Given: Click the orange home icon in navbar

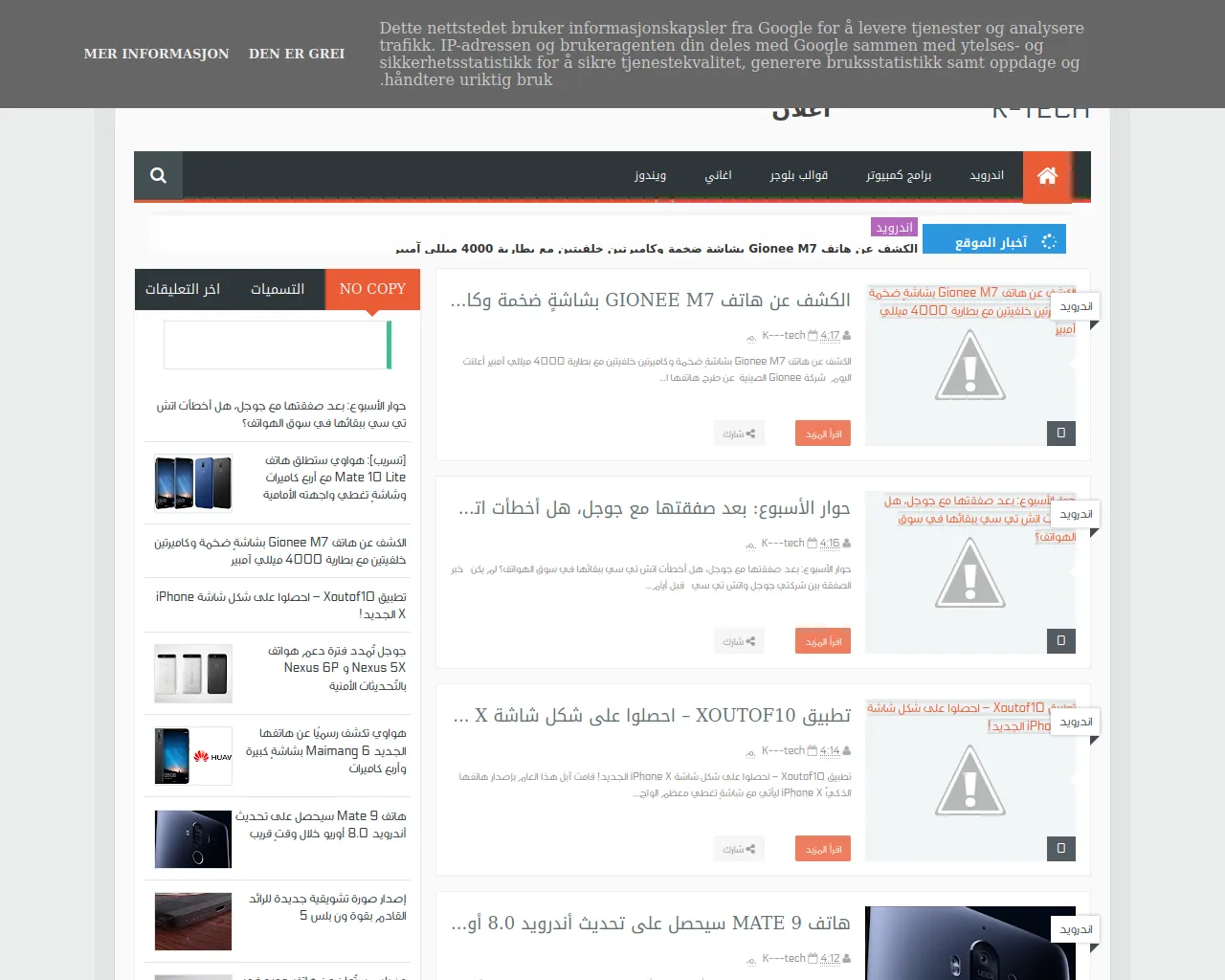Looking at the screenshot, I should click(1047, 176).
